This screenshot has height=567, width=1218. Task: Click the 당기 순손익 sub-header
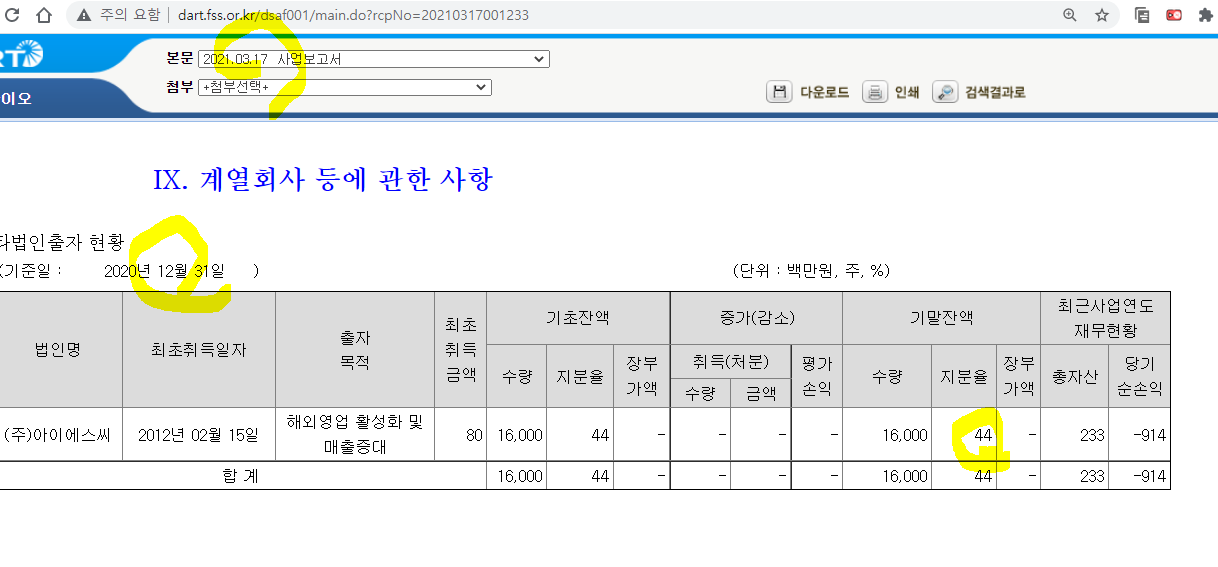(x=1139, y=376)
